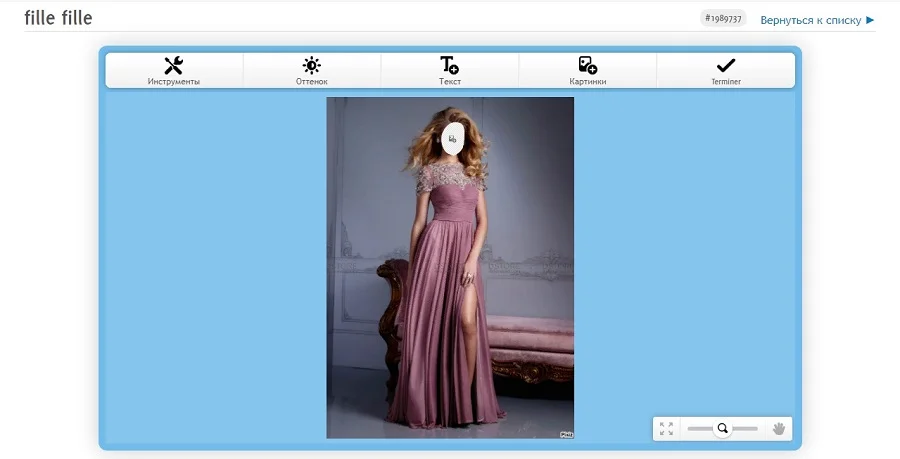Activate the hand pan tool
The image size is (900, 459).
point(779,429)
